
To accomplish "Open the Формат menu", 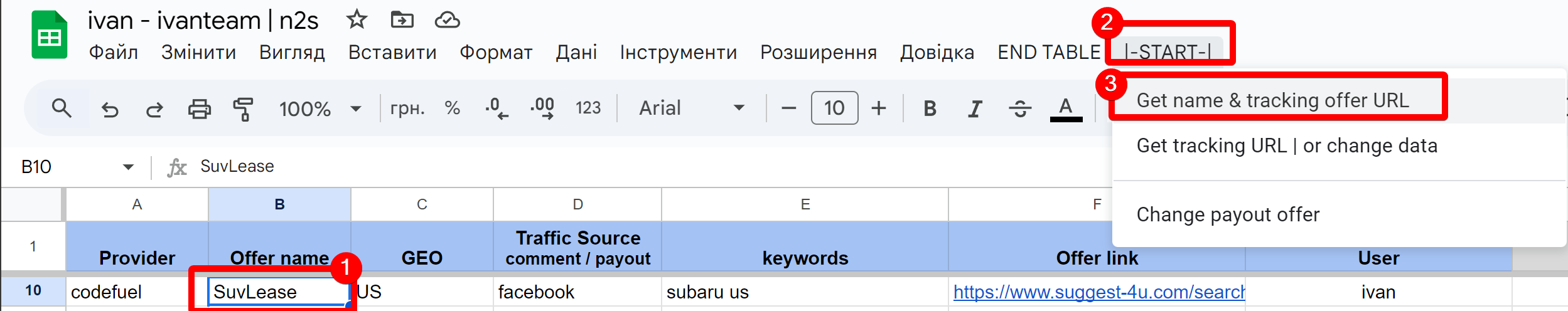I will click(x=496, y=52).
